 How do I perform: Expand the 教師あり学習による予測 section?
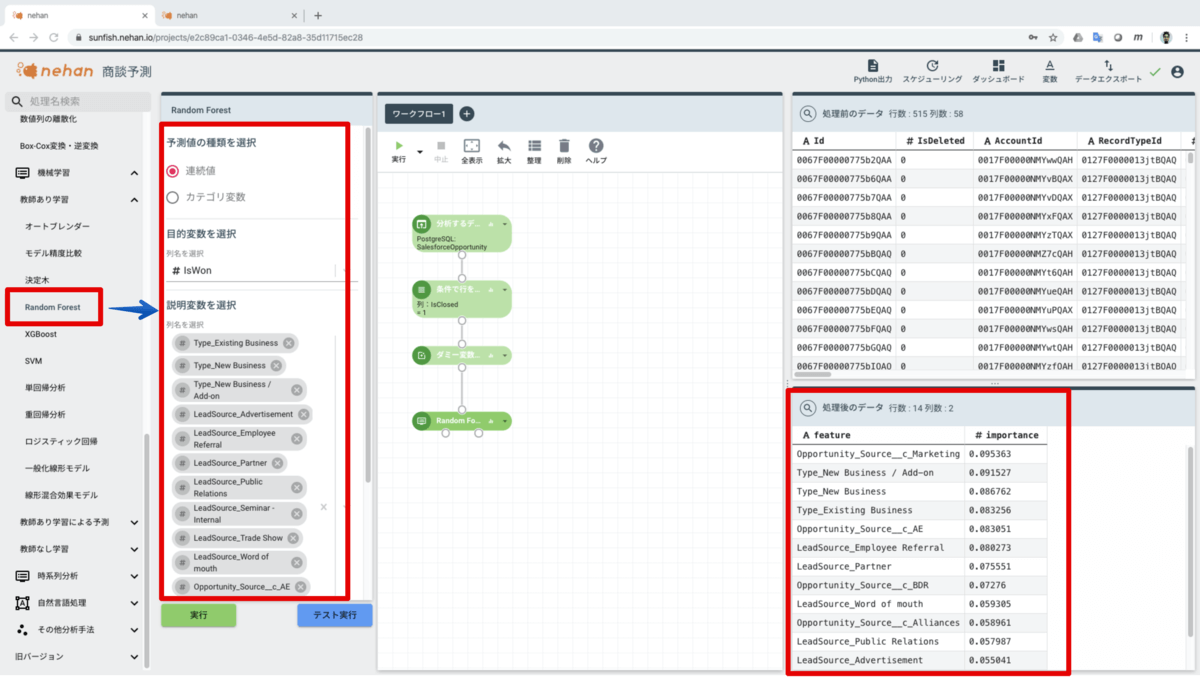tap(134, 522)
